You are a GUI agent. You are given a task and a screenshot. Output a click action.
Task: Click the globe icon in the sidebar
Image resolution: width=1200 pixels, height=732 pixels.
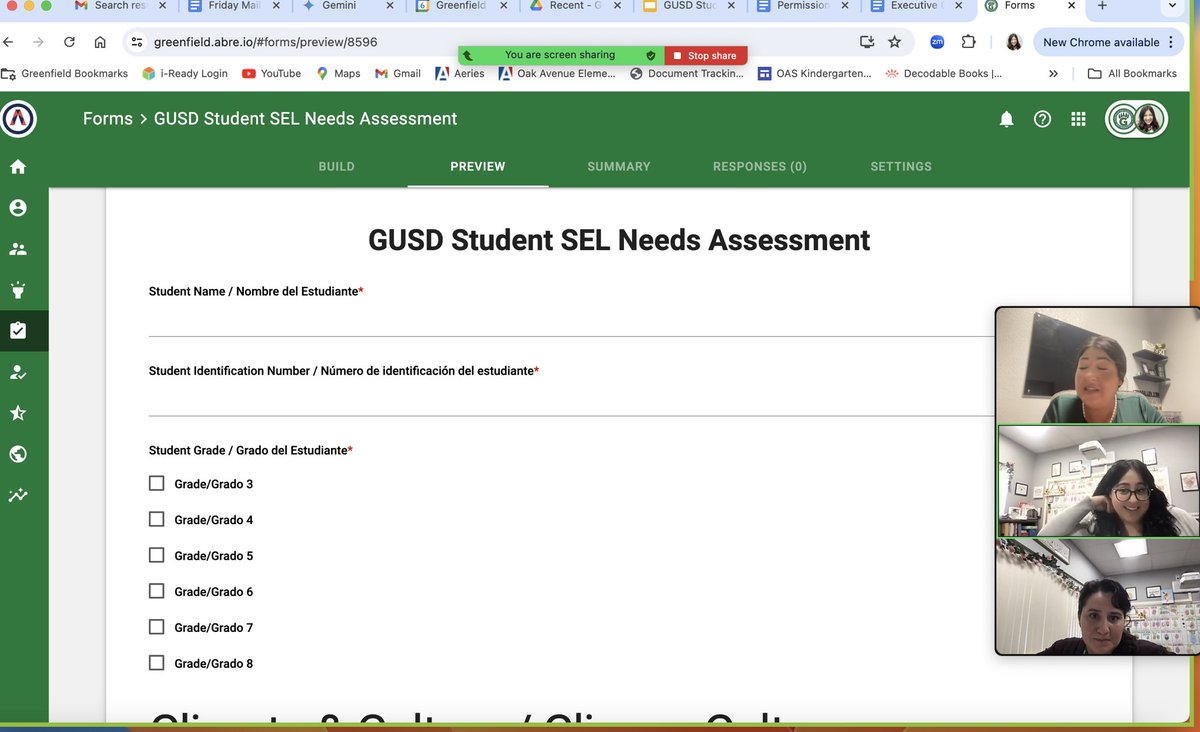click(x=18, y=454)
